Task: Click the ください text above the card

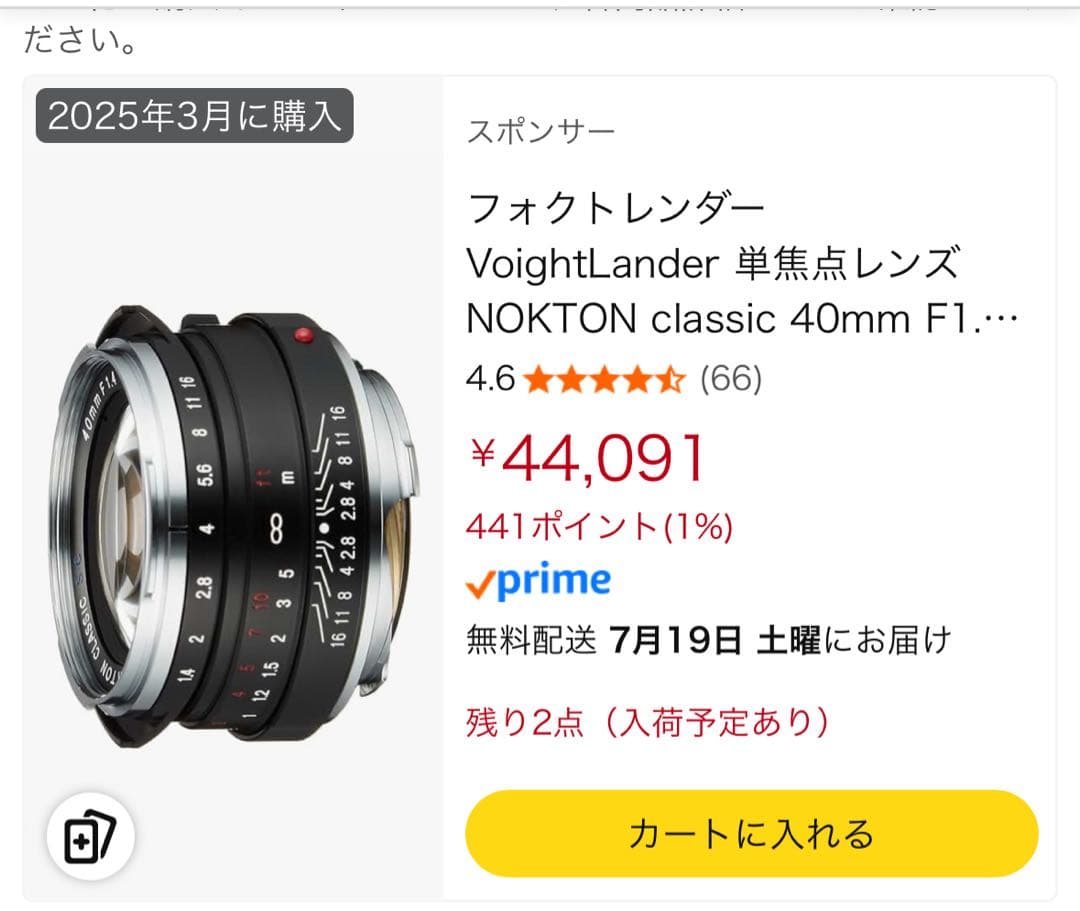Action: click(81, 39)
